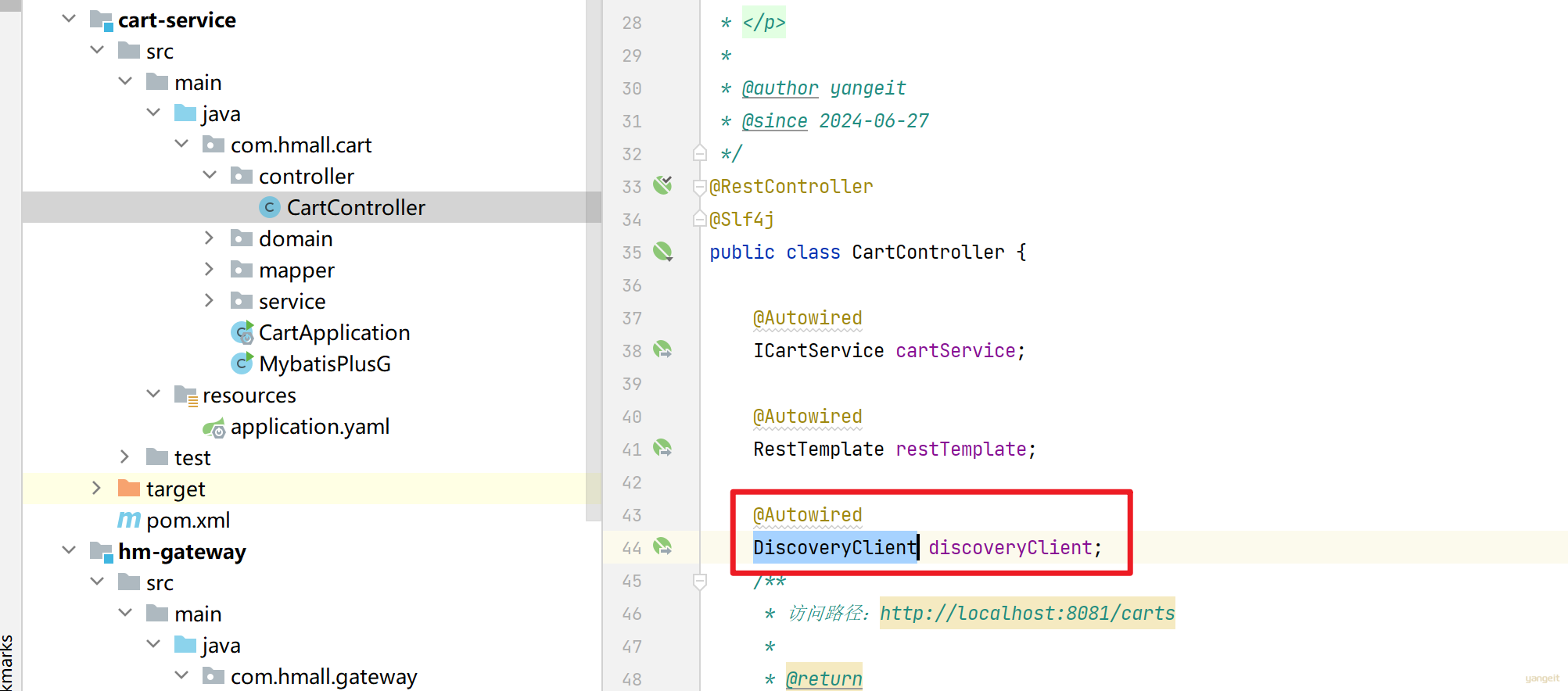
Task: Fold the Javadoc comment ending at line 32
Action: [700, 153]
